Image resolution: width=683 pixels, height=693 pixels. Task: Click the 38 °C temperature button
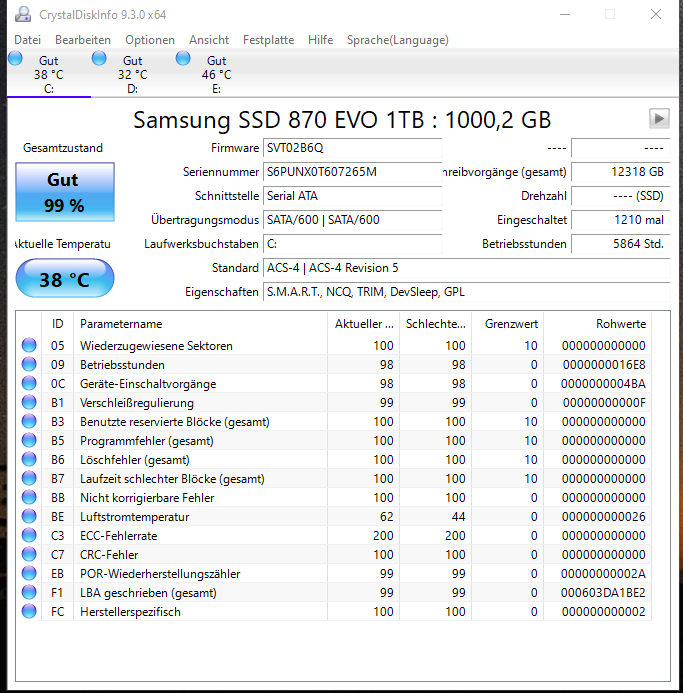65,278
